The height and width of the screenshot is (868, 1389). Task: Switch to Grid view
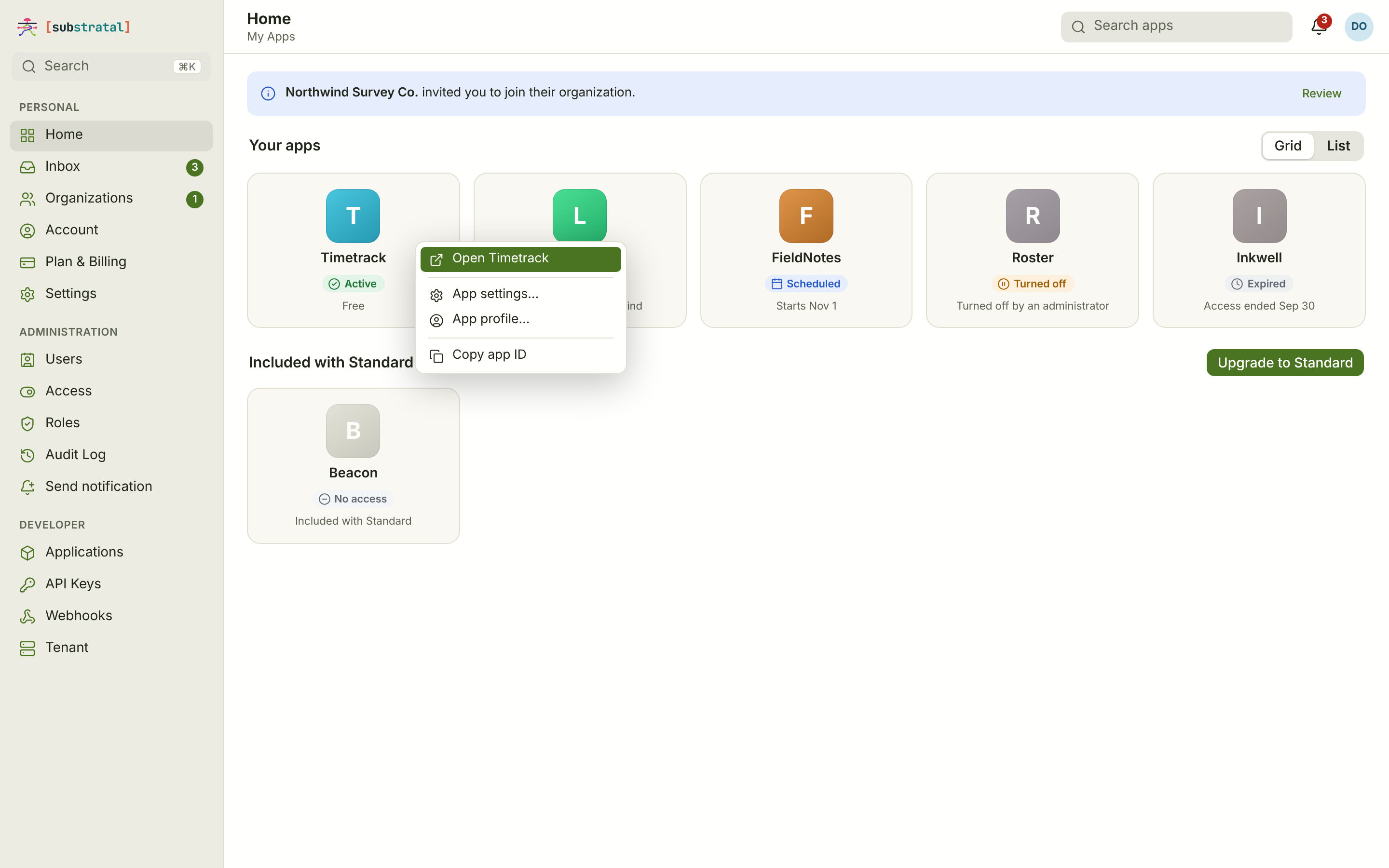coord(1287,146)
